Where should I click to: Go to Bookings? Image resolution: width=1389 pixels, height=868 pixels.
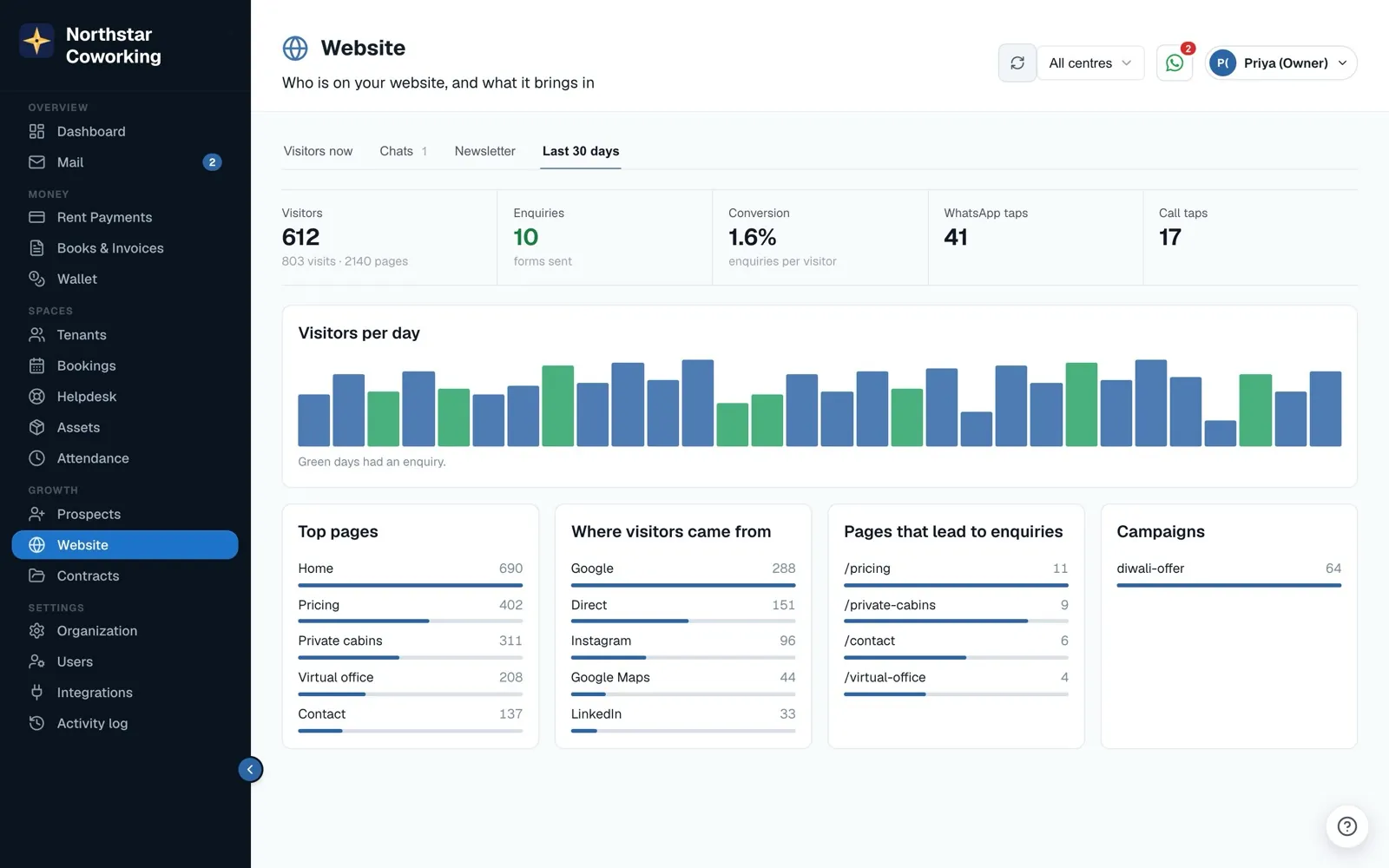(125, 365)
